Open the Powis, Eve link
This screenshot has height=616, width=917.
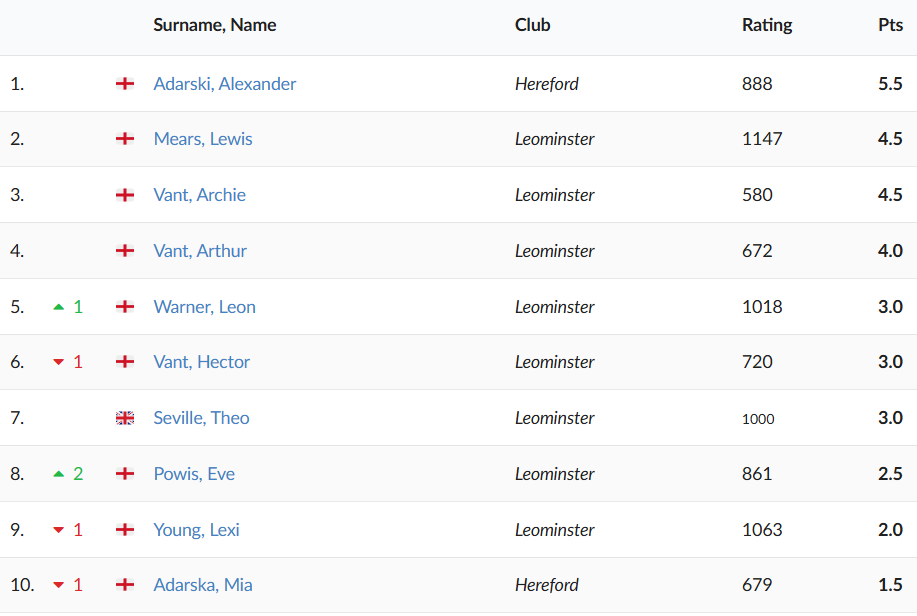194,474
